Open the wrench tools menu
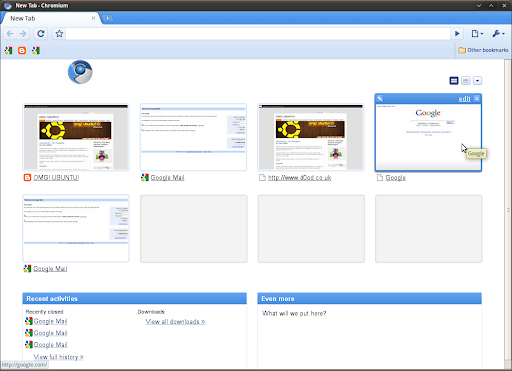The height and width of the screenshot is (371, 512). pyautogui.click(x=498, y=34)
